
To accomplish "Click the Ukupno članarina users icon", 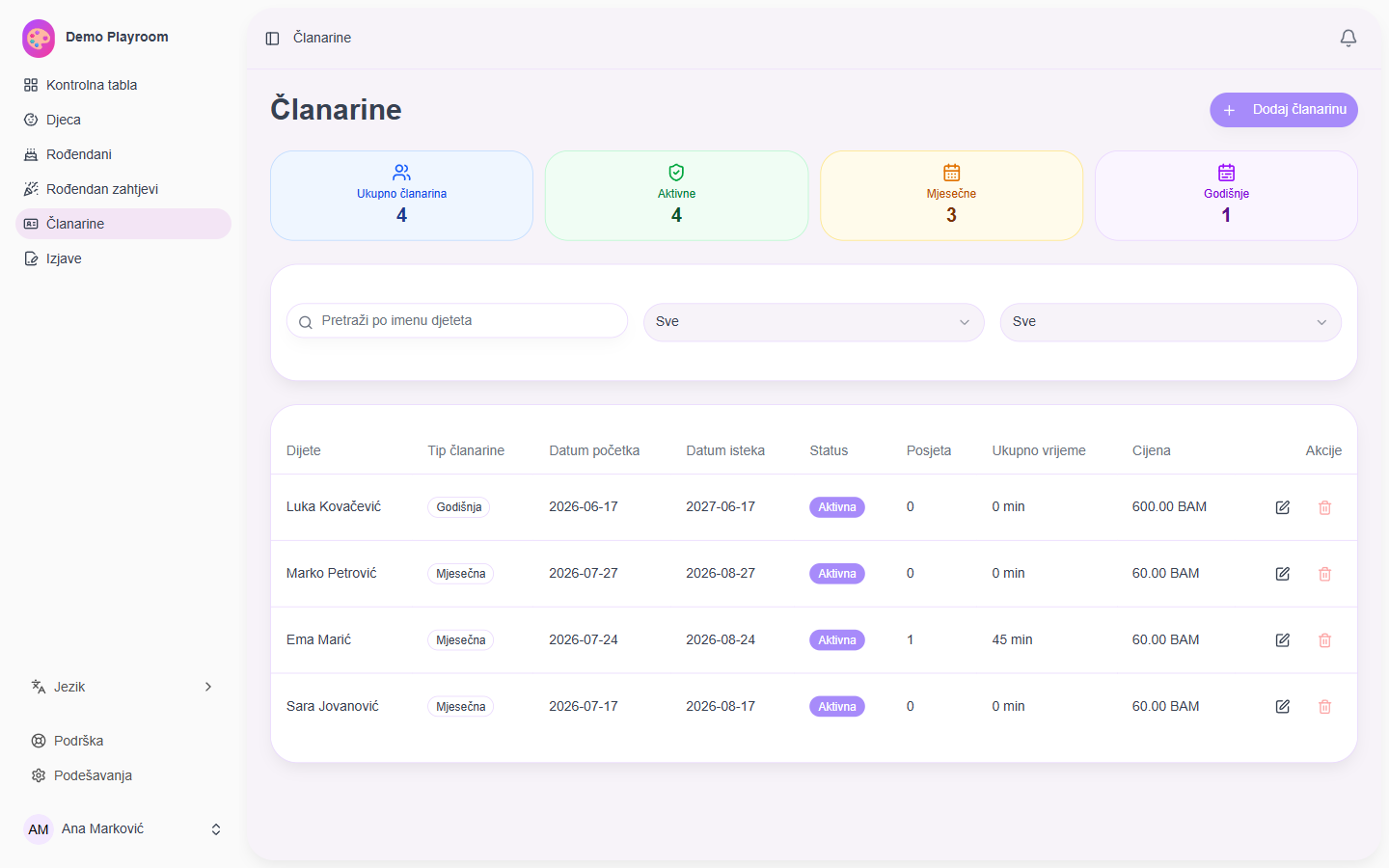I will point(402,173).
